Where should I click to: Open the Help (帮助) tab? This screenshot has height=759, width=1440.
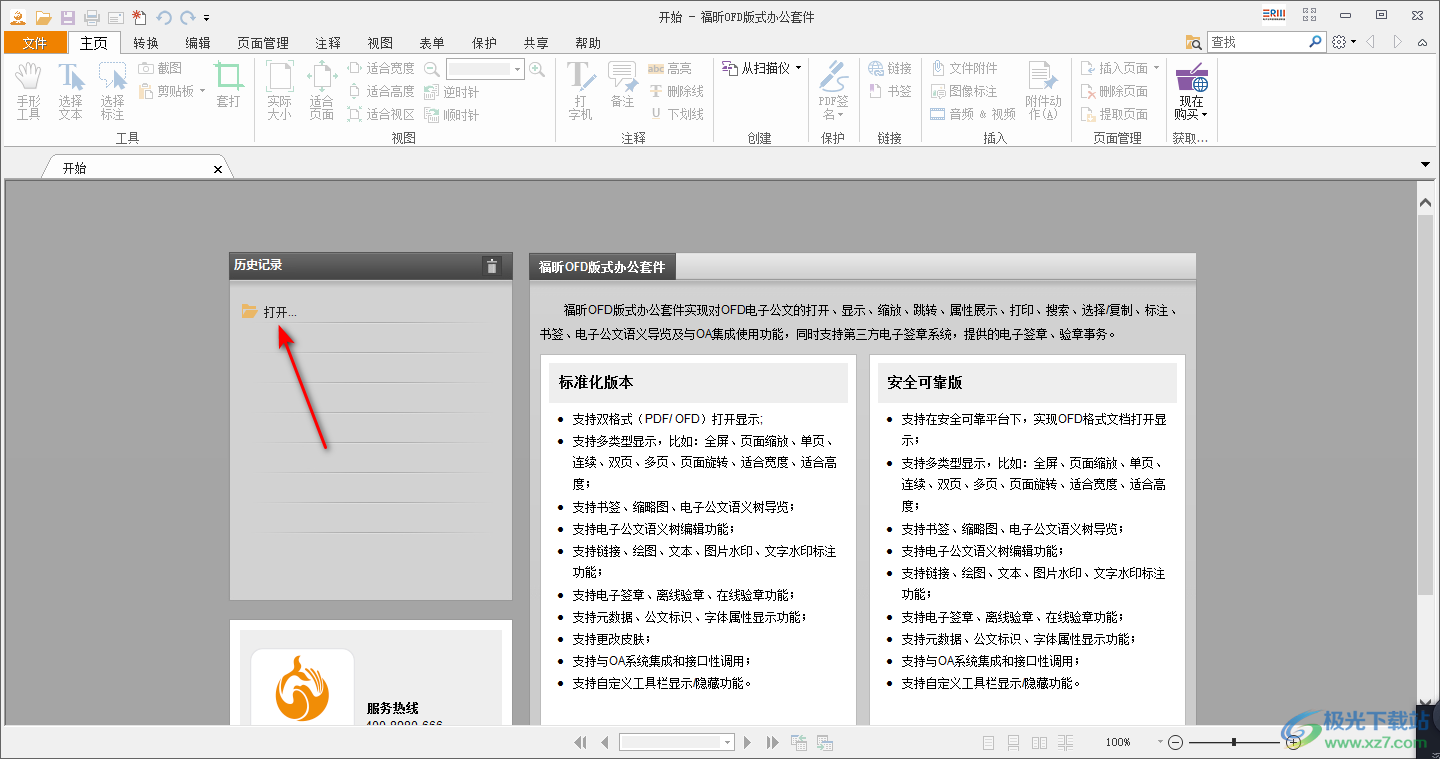(588, 43)
